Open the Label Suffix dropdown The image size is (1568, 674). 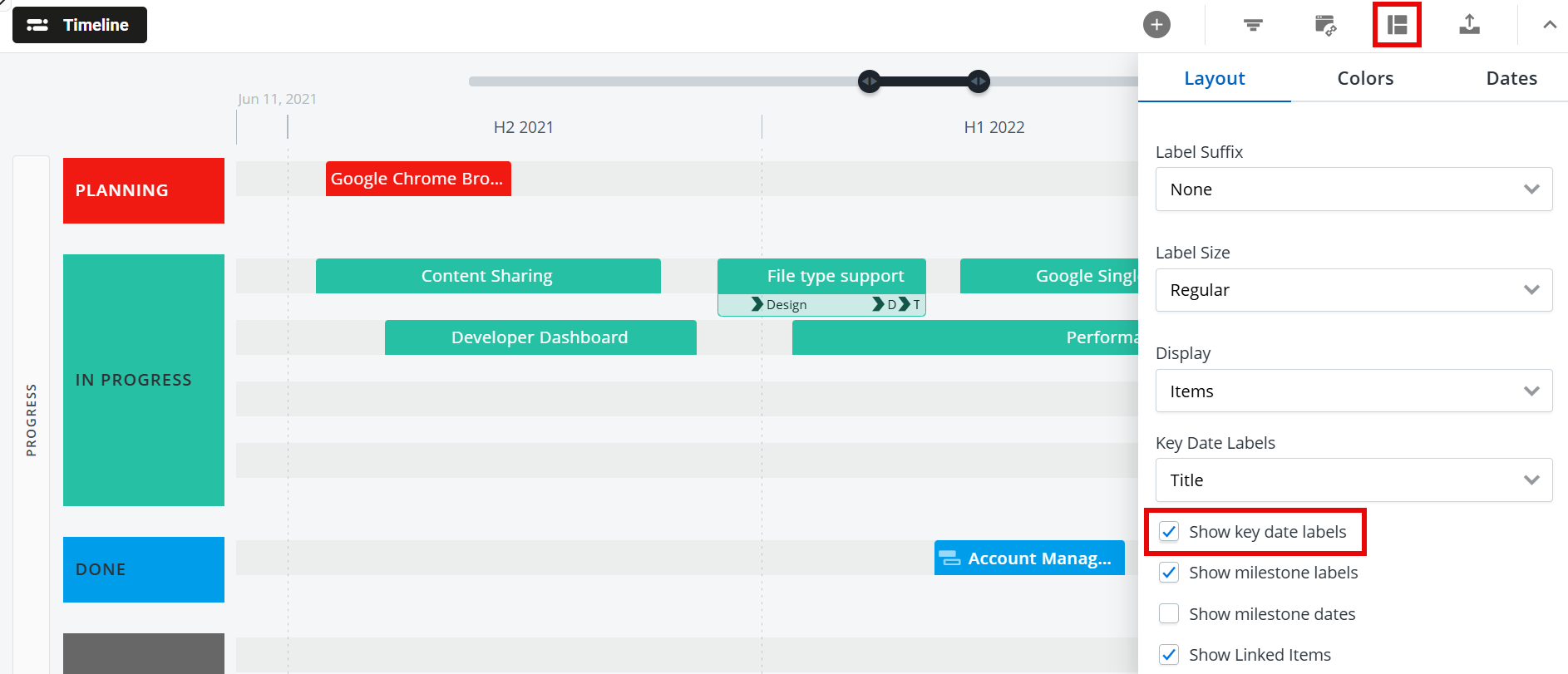(1354, 189)
